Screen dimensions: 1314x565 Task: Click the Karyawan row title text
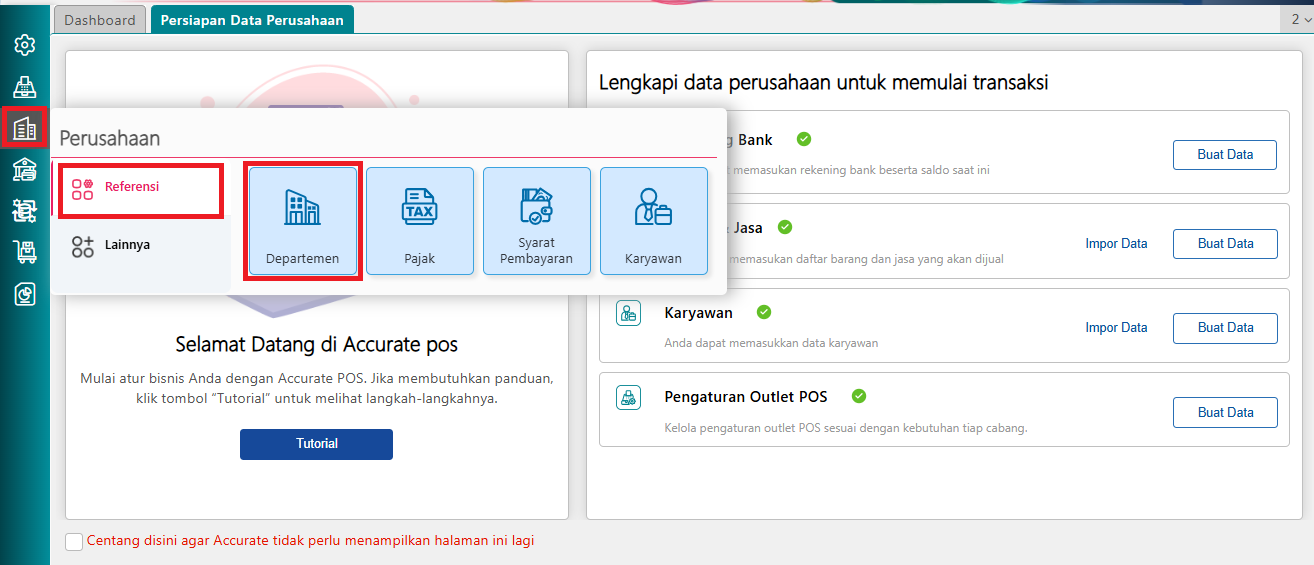(698, 313)
